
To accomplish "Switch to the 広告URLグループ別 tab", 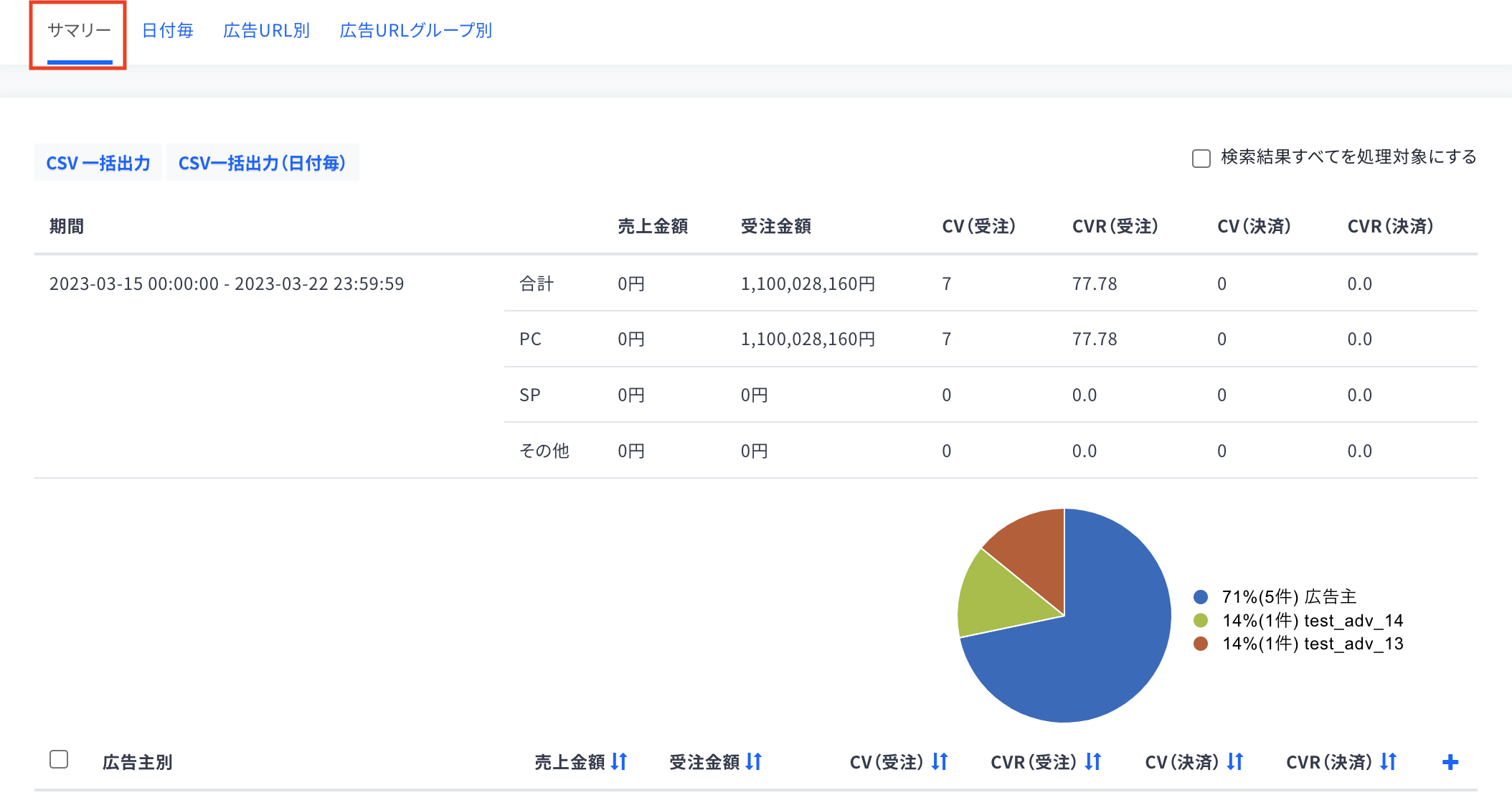I will point(415,30).
